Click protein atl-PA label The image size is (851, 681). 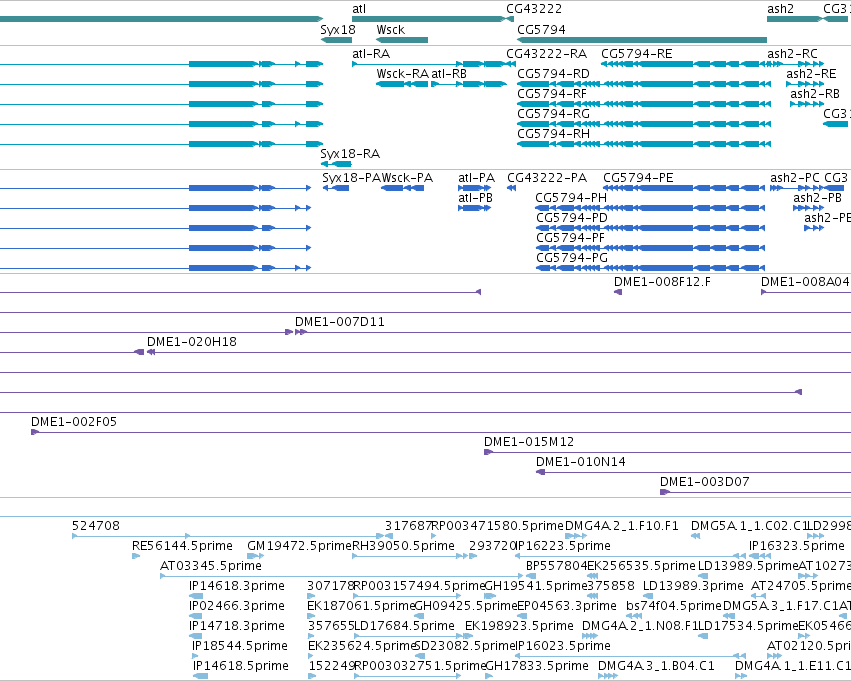tap(477, 178)
